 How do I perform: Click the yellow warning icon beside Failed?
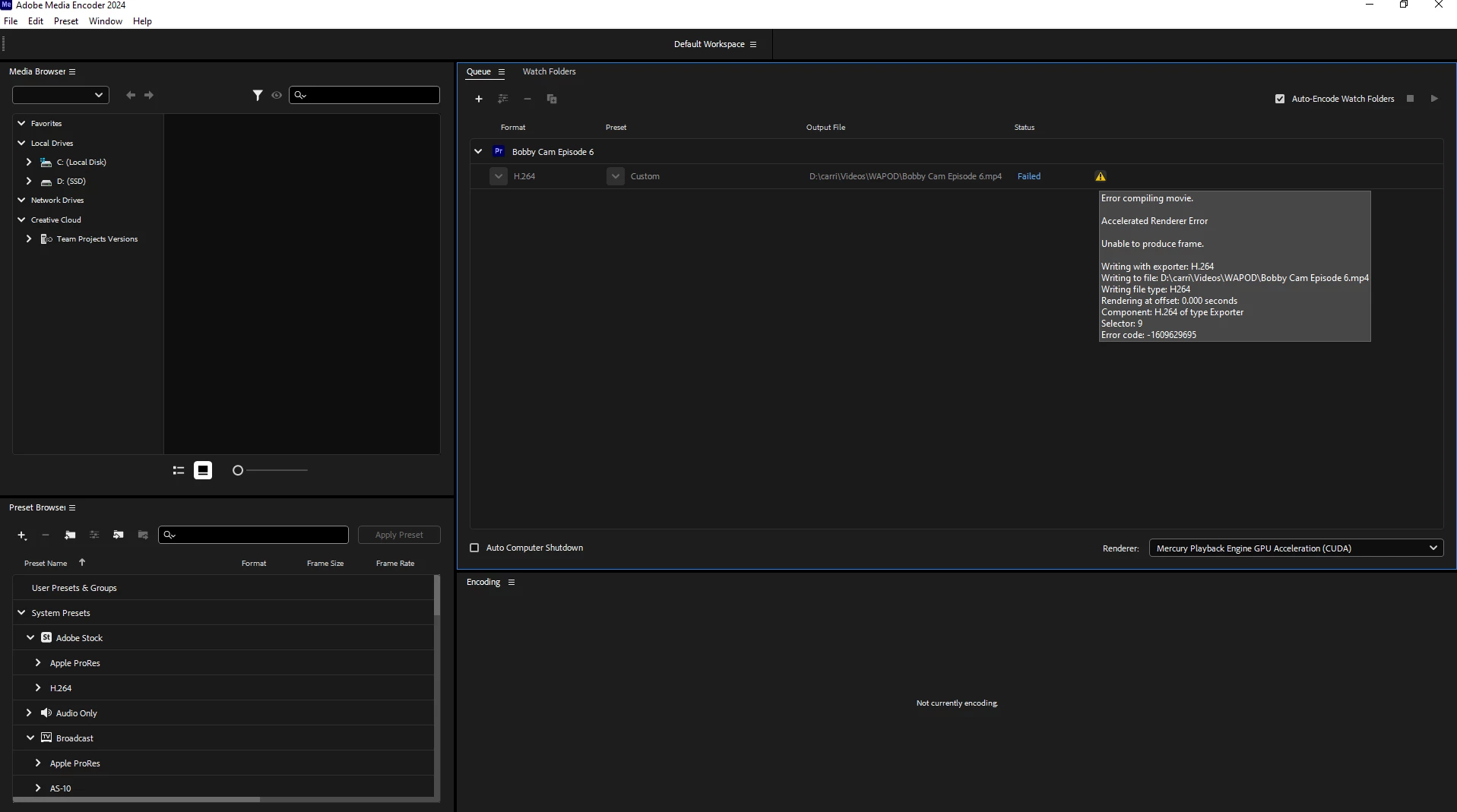[1101, 176]
